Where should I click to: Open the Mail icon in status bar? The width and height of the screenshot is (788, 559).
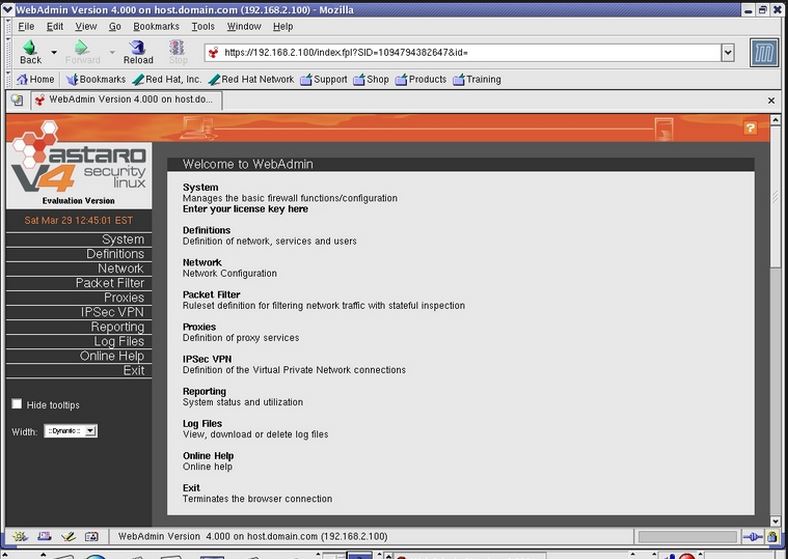[x=43, y=537]
